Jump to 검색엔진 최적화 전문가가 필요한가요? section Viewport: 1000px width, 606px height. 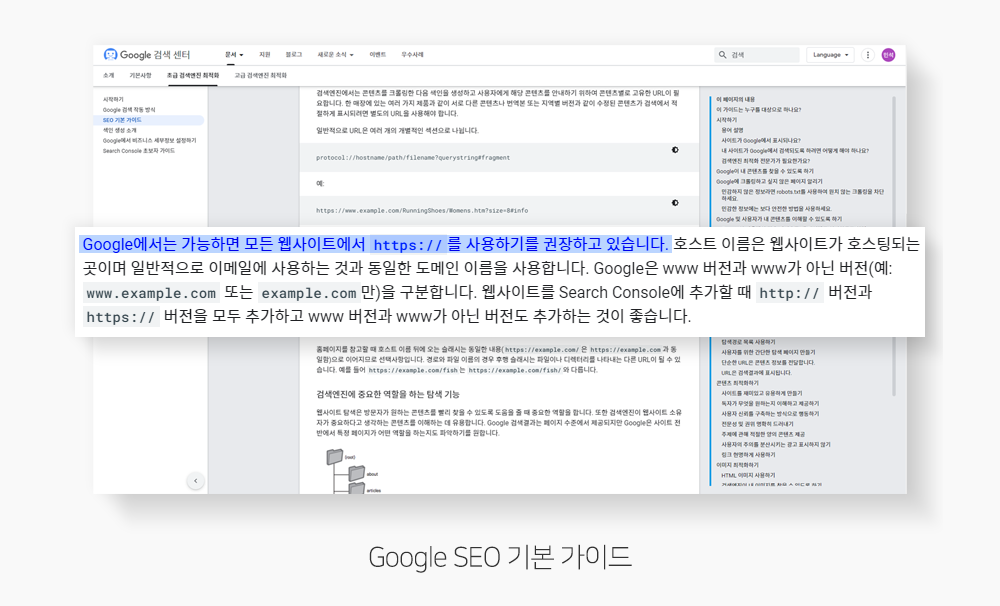[765, 161]
